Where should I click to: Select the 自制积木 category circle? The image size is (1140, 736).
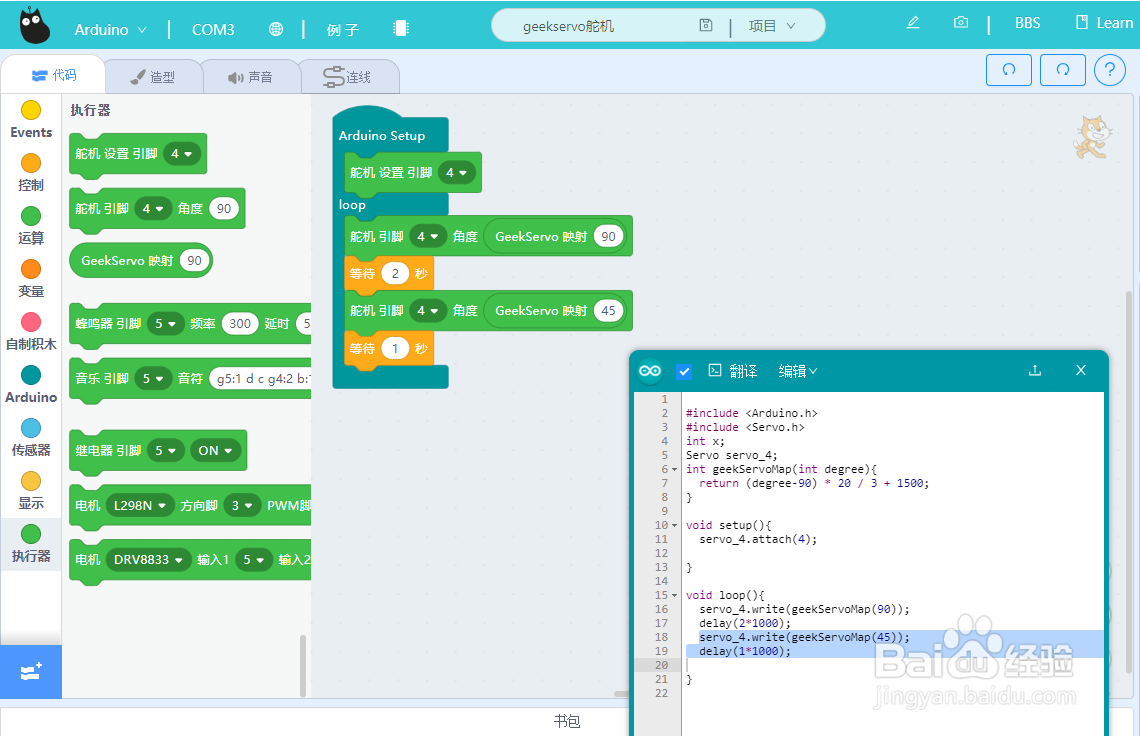click(x=31, y=322)
